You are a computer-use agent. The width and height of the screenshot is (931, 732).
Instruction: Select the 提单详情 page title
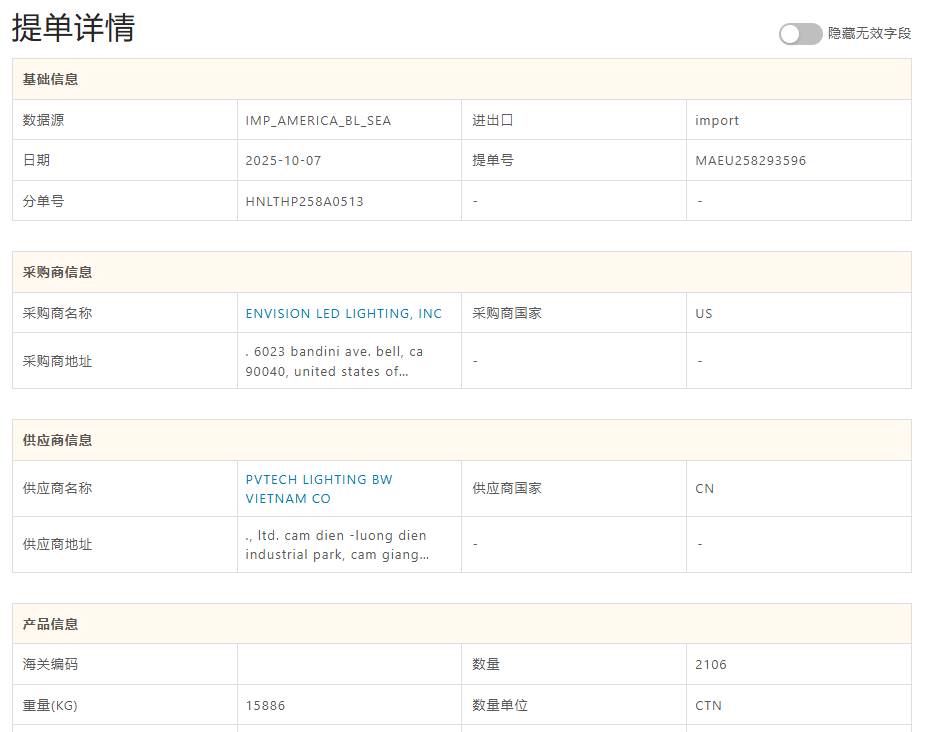[74, 28]
